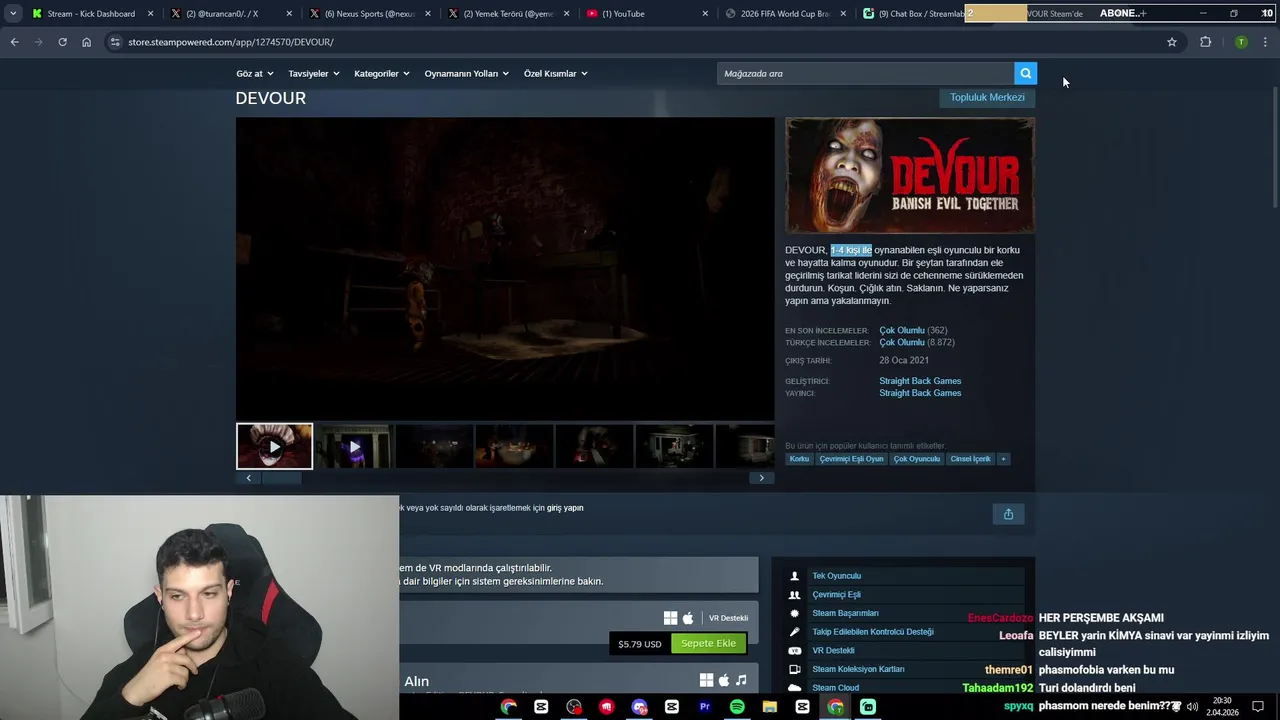Open the Göz at dropdown menu
This screenshot has height=720, width=1280.
pos(254,73)
